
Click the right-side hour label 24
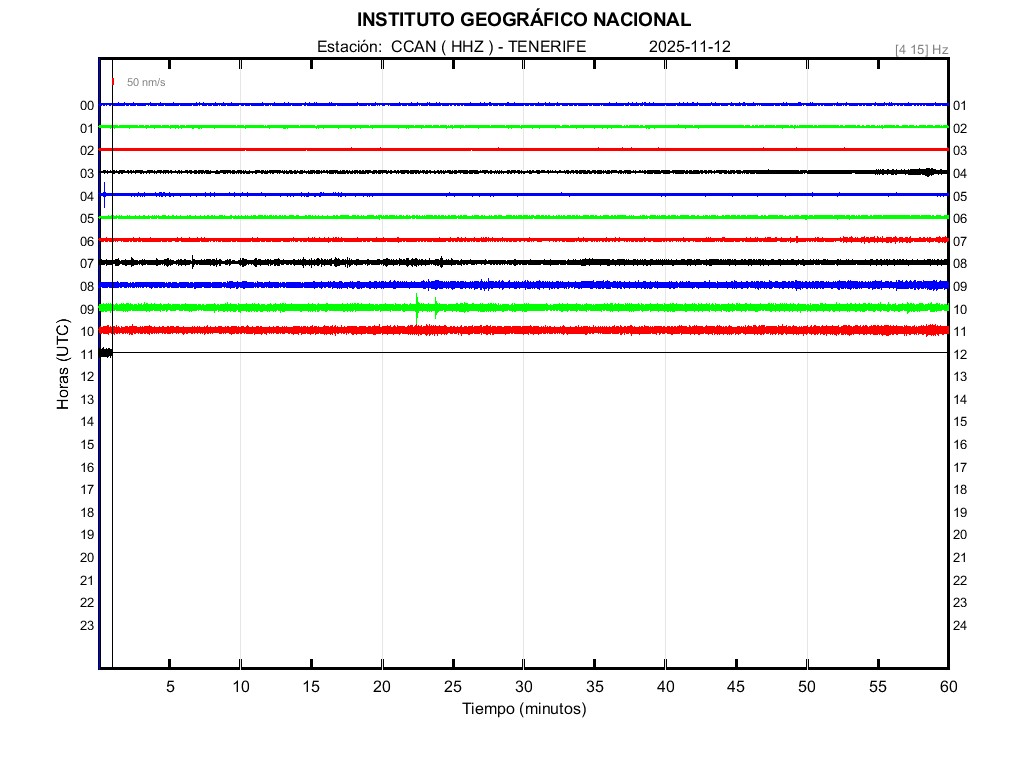(x=960, y=626)
